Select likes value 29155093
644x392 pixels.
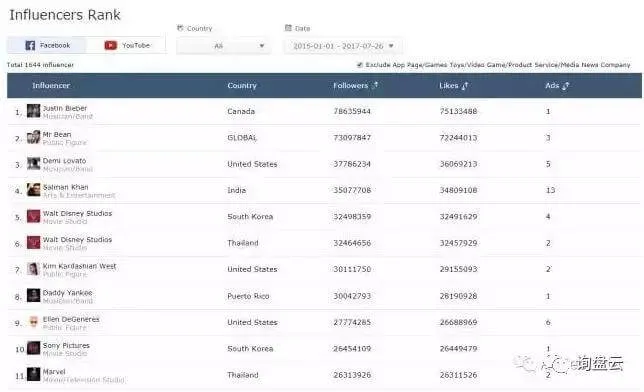458,269
